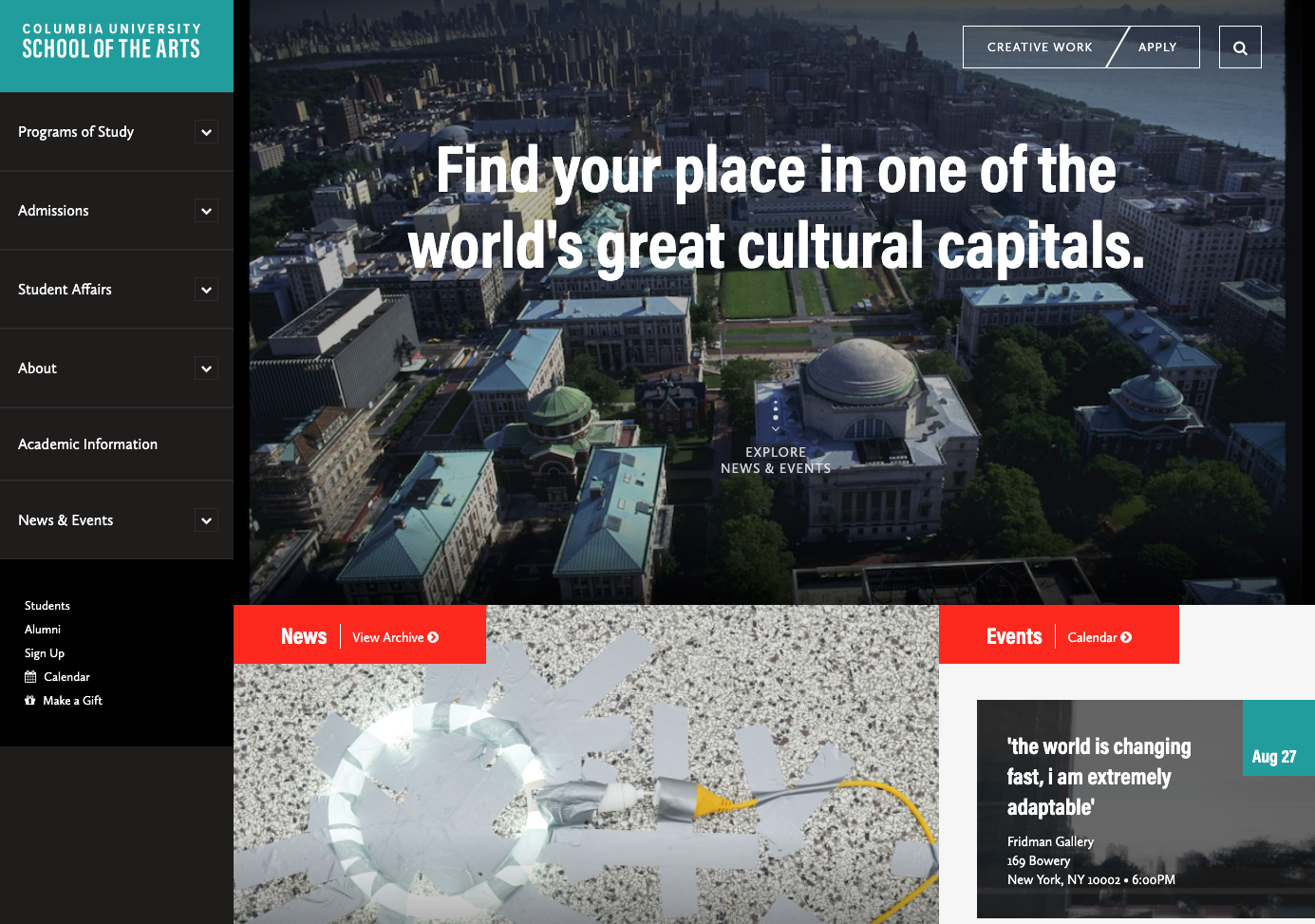This screenshot has width=1315, height=924.
Task: Click the scroll-down dots above Explore News
Action: point(776,416)
